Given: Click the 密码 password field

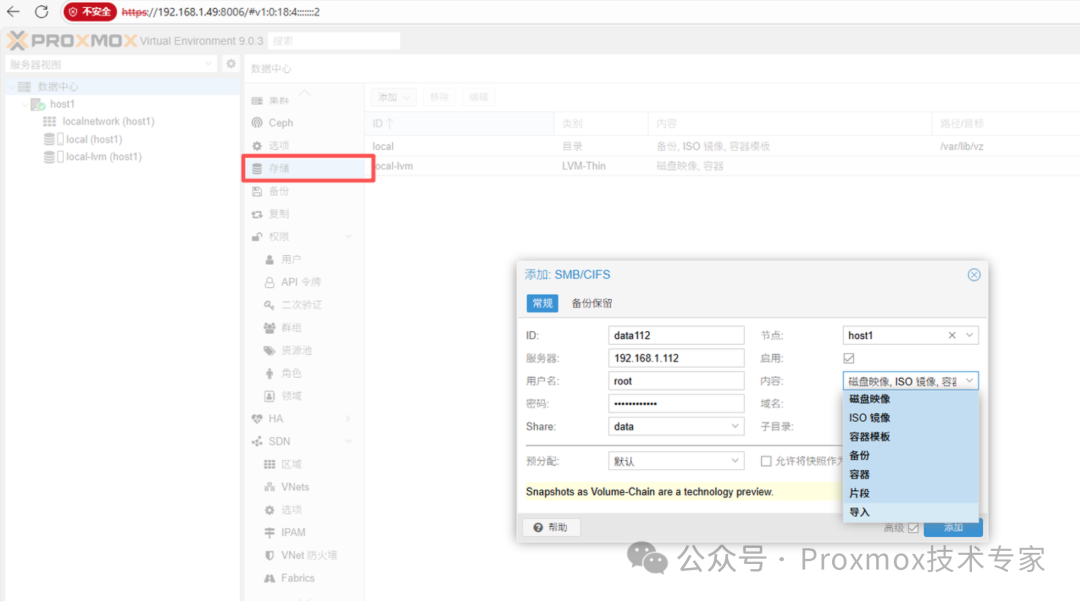Looking at the screenshot, I should click(676, 404).
